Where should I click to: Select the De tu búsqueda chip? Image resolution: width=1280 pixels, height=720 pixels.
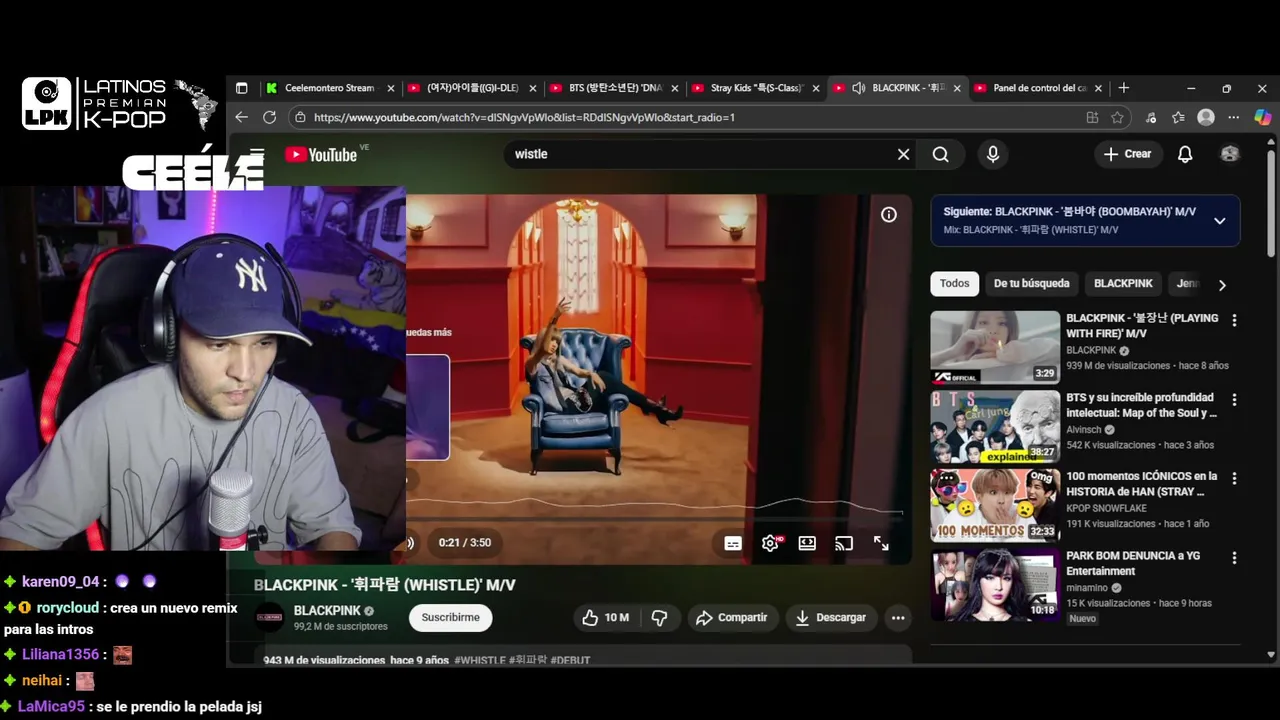1031,284
